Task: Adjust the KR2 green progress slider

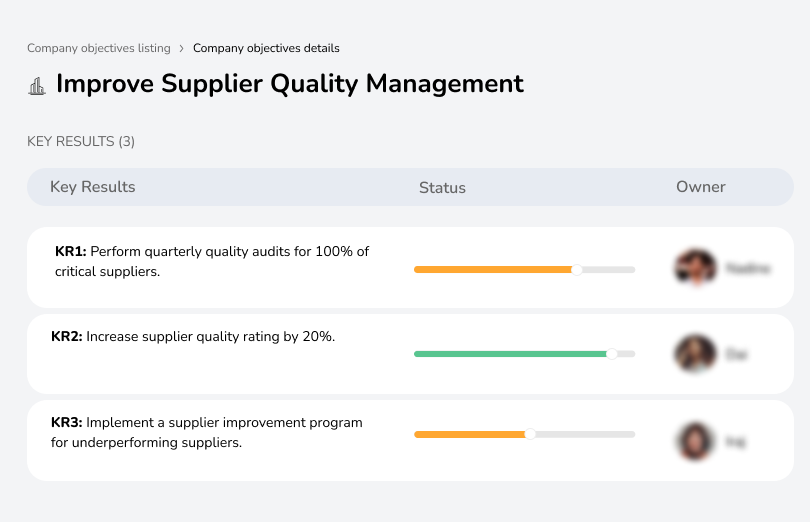Action: click(x=612, y=354)
